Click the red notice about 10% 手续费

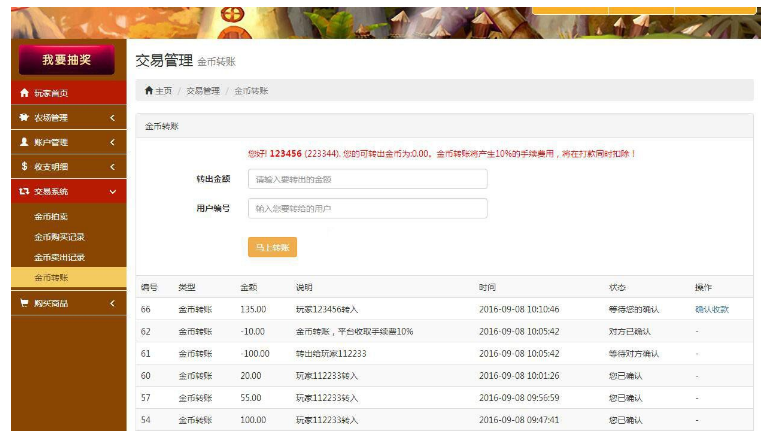[x=441, y=153]
